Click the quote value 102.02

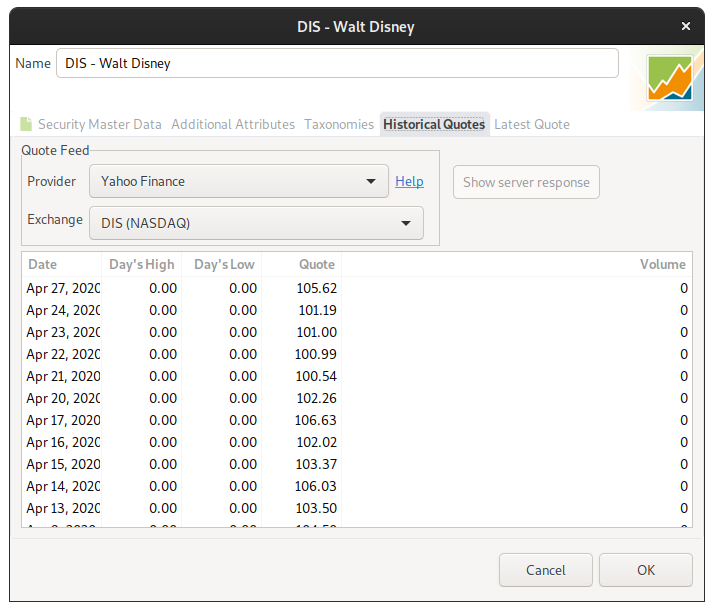pos(316,442)
